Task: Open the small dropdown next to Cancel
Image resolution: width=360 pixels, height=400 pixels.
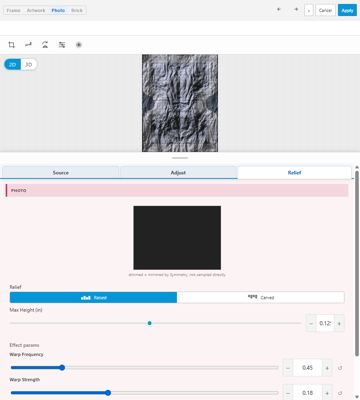Action: (x=309, y=10)
